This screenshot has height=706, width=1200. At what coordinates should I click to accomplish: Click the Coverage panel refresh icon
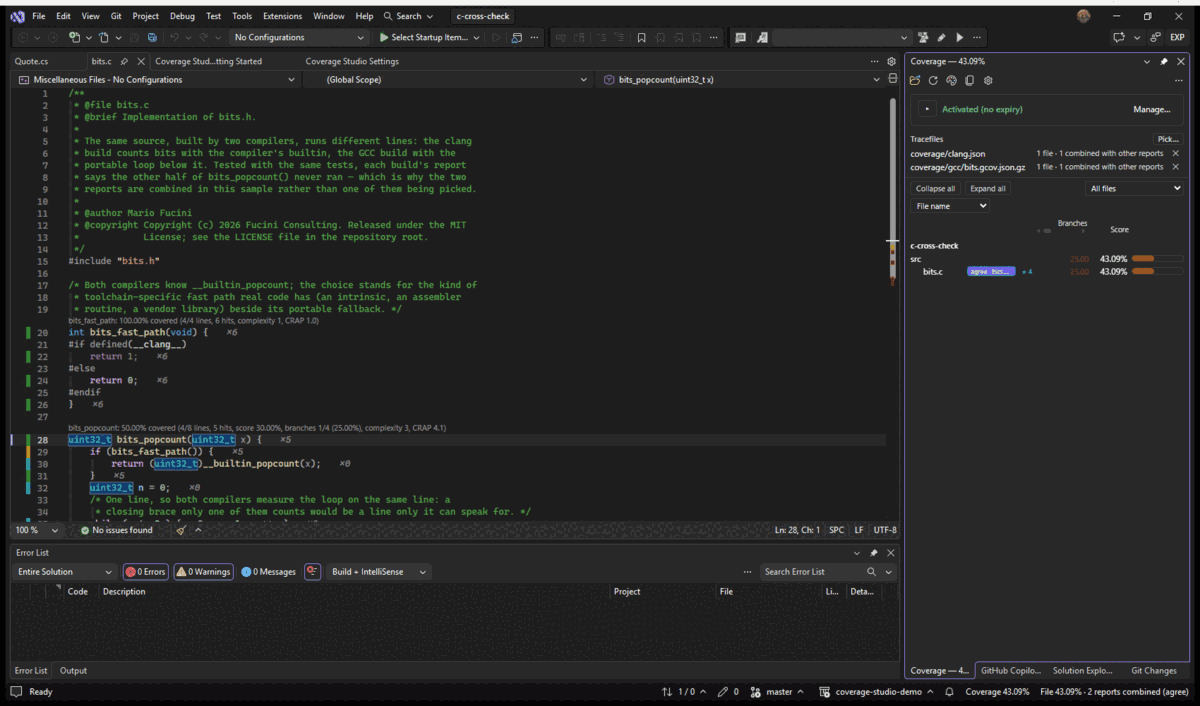pos(933,80)
